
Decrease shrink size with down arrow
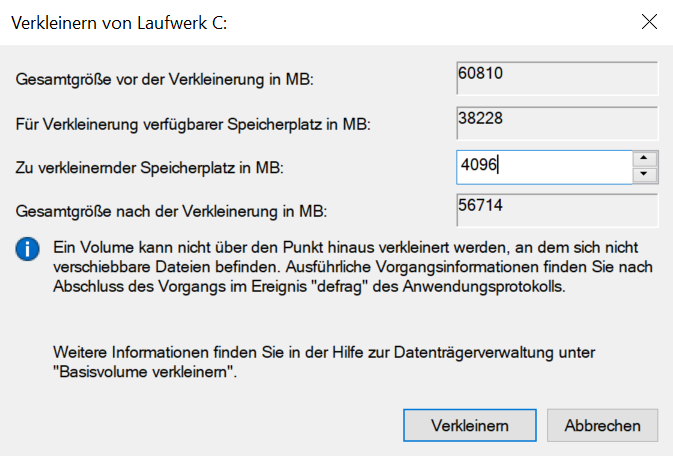pyautogui.click(x=646, y=175)
